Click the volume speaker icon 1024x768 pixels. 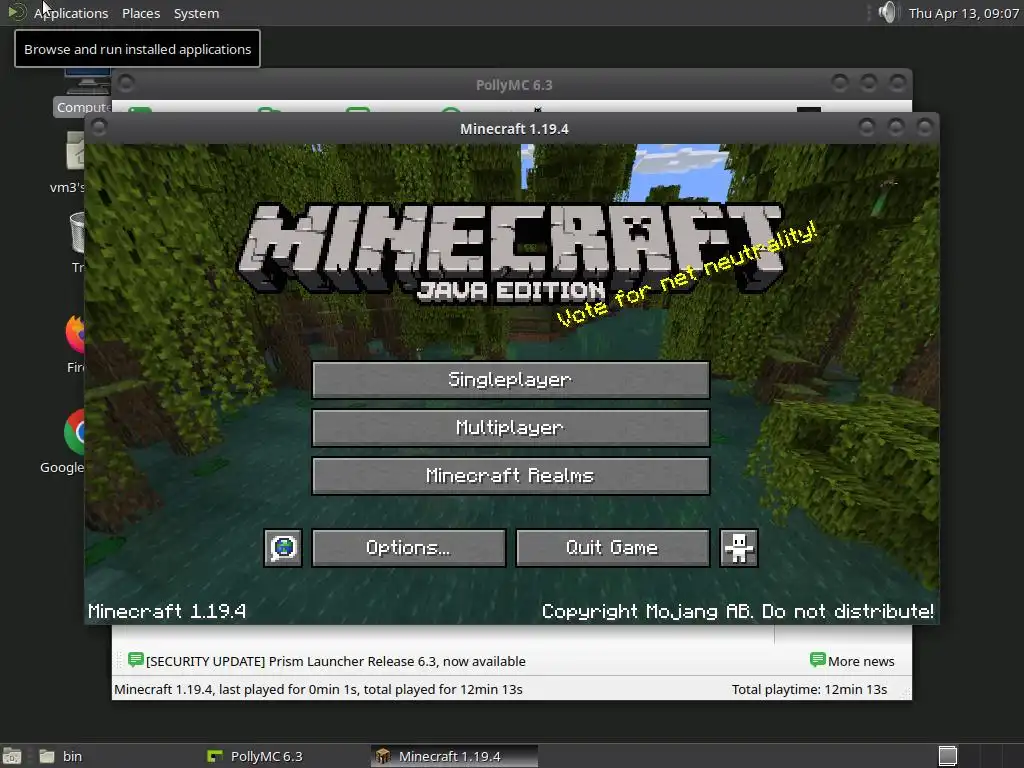[x=888, y=12]
